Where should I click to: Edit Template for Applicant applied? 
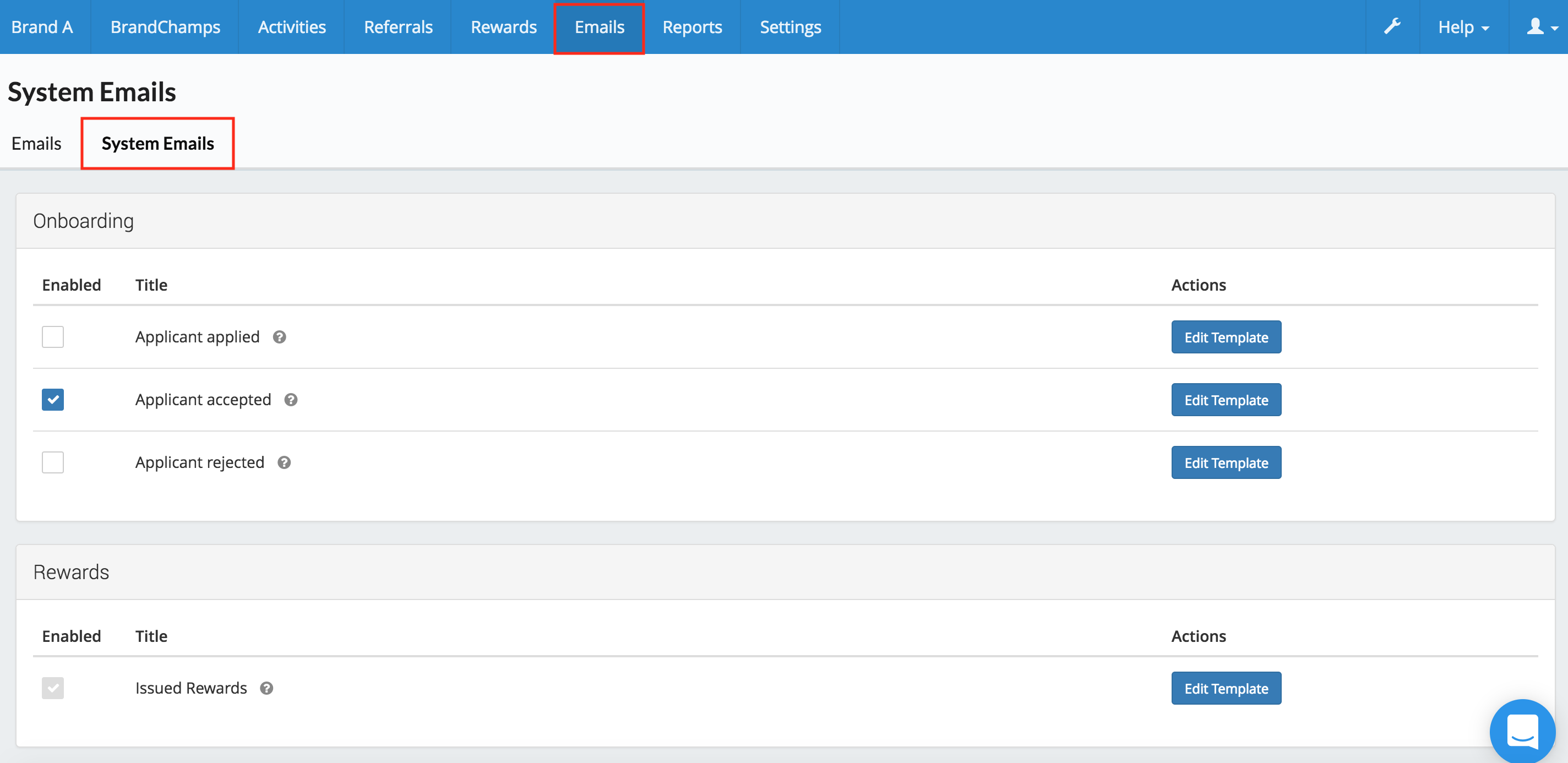(x=1226, y=337)
